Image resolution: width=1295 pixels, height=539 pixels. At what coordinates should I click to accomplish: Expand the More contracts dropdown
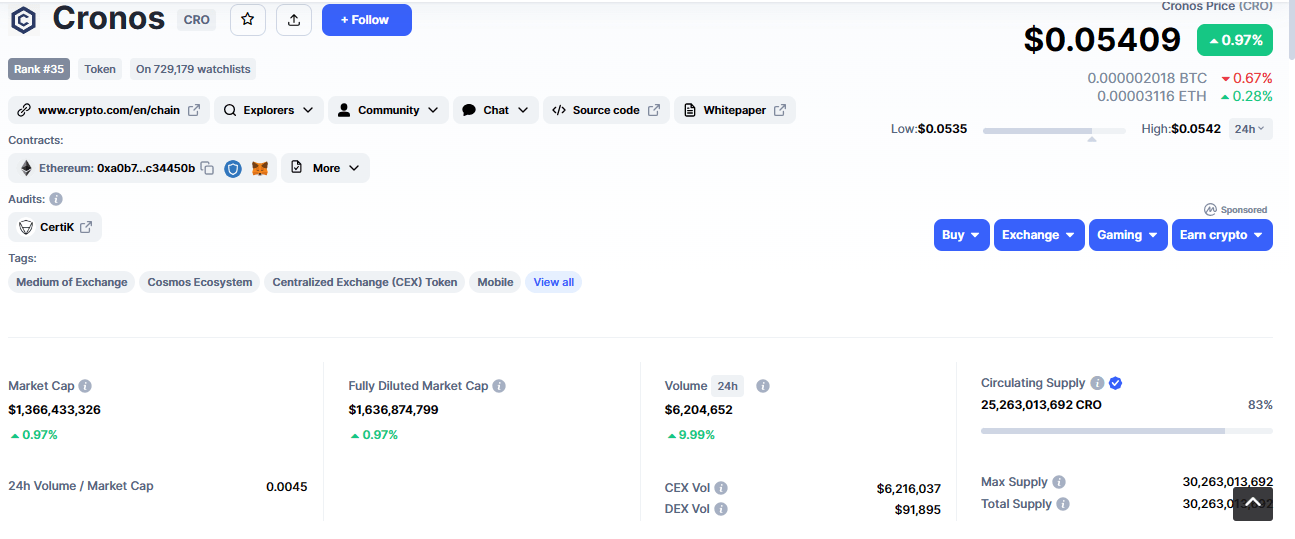[x=325, y=168]
